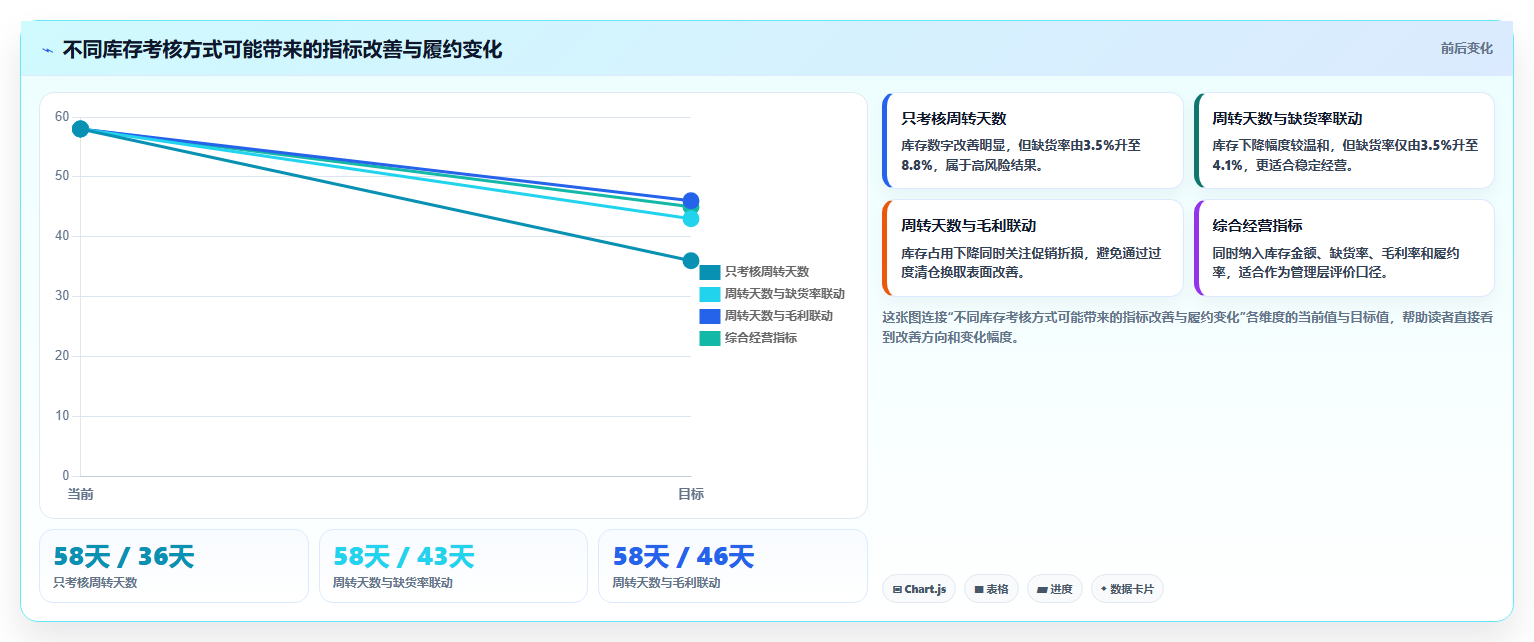
Task: Click the 进度 tag pill
Action: 1055,589
